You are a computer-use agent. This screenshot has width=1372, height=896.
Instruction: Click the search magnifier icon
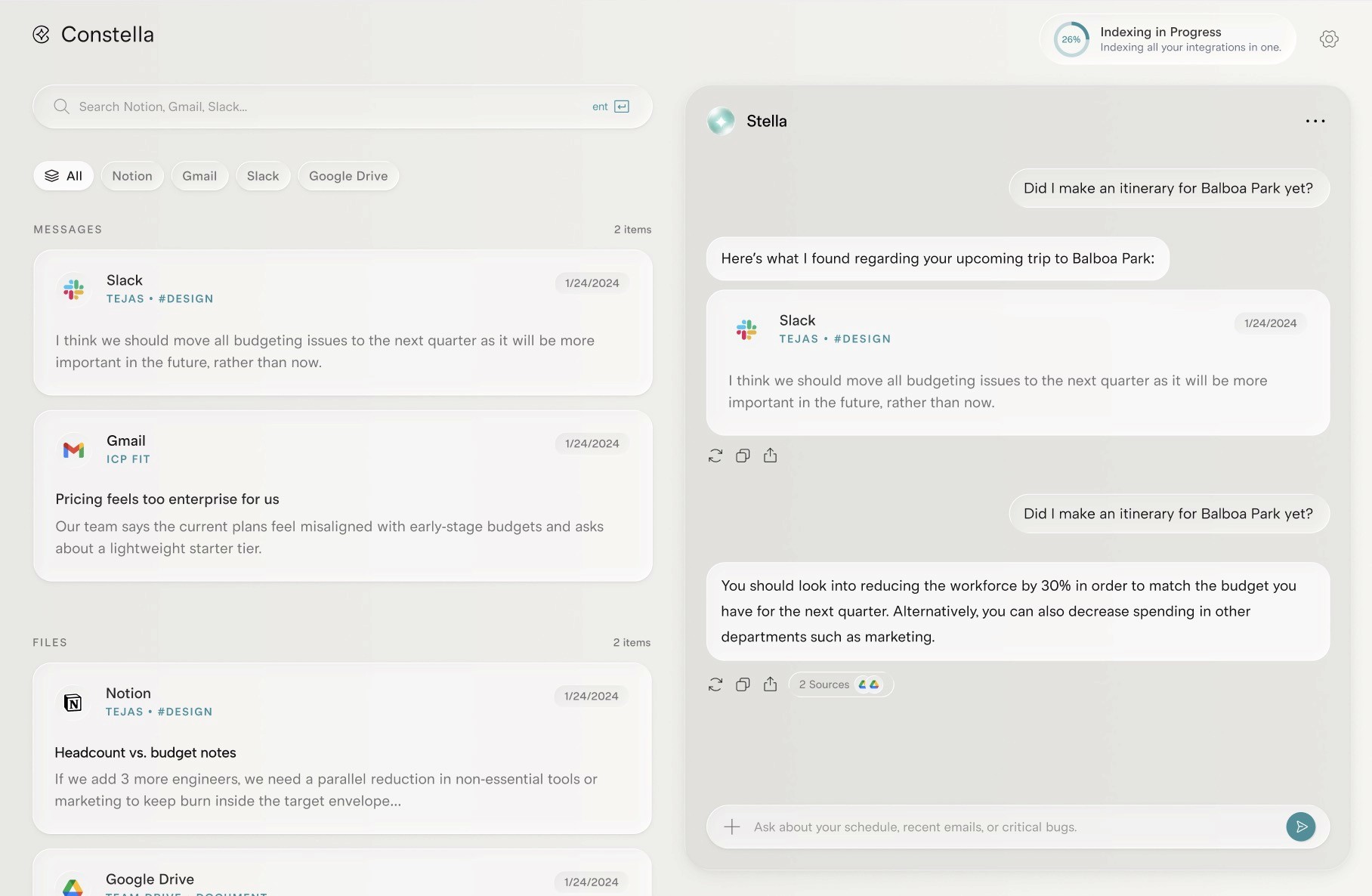coord(61,107)
